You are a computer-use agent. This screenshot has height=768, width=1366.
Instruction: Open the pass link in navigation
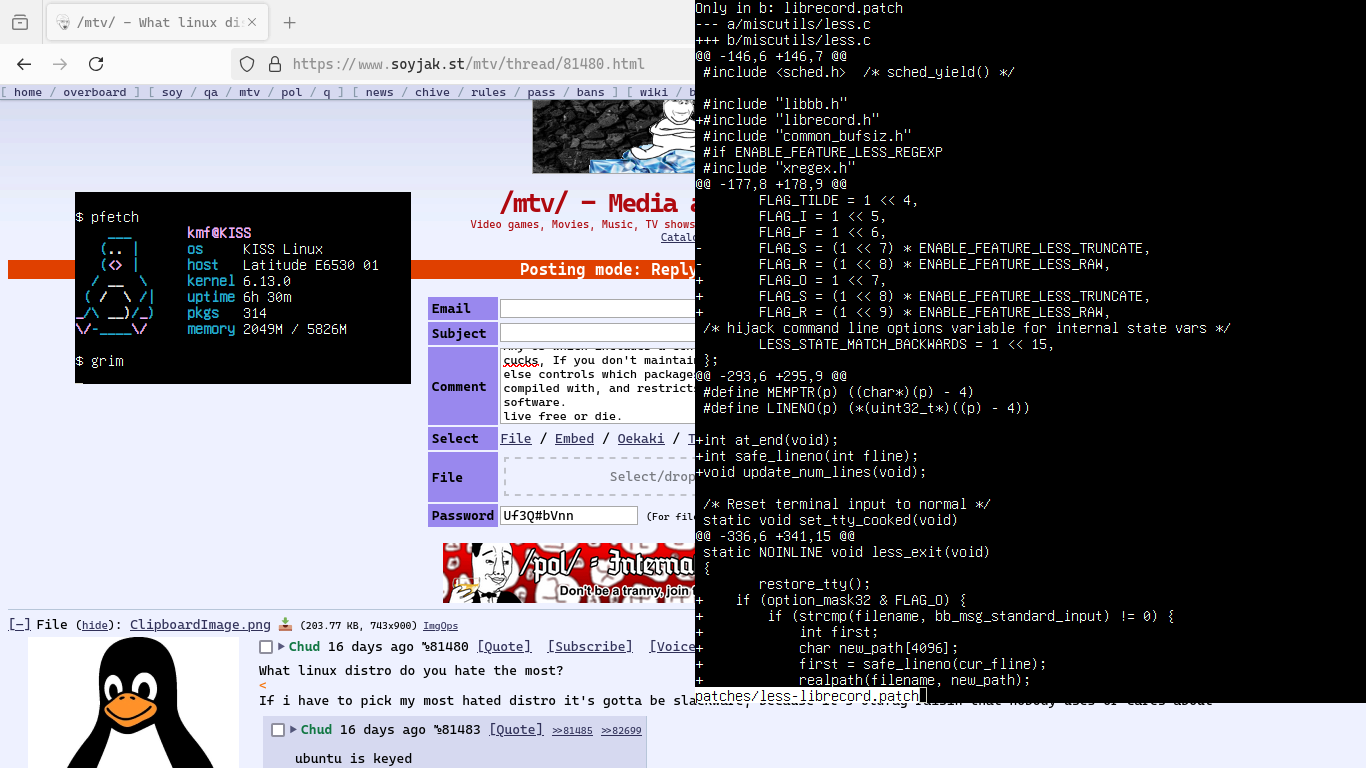[541, 92]
